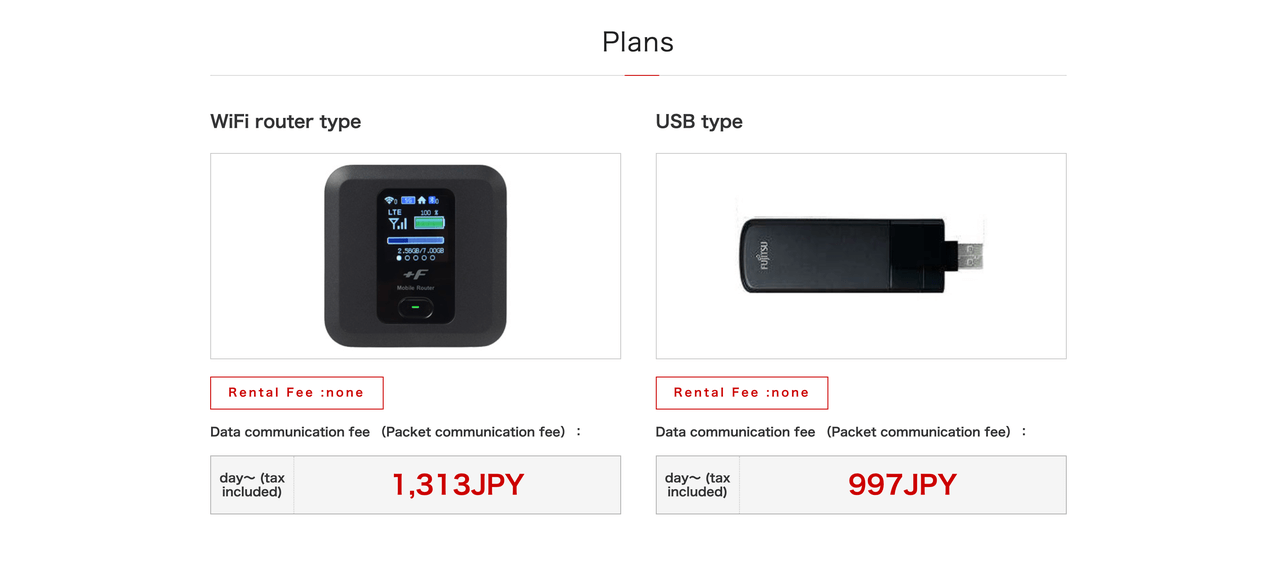Click the USB type heading
The width and height of the screenshot is (1280, 569).
[x=699, y=121]
